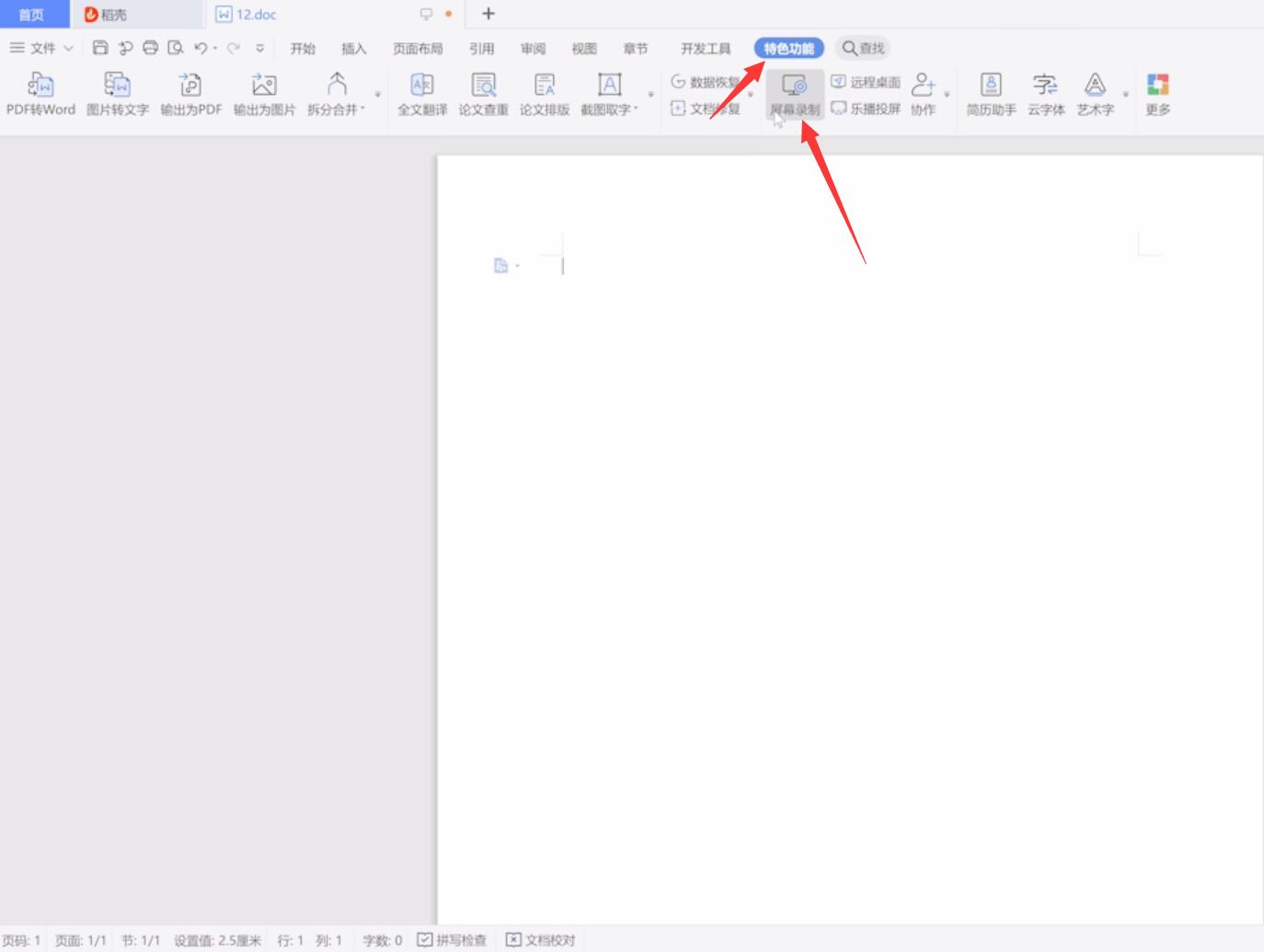The height and width of the screenshot is (952, 1264).
Task: Click 行: 1 in status bar
Action: (291, 940)
